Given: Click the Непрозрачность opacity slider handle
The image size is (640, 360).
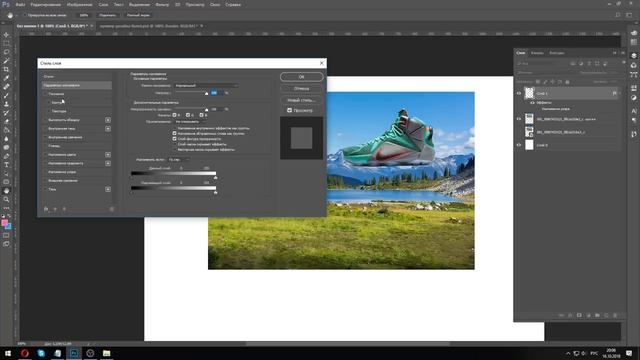Looking at the screenshot, I should point(207,94).
